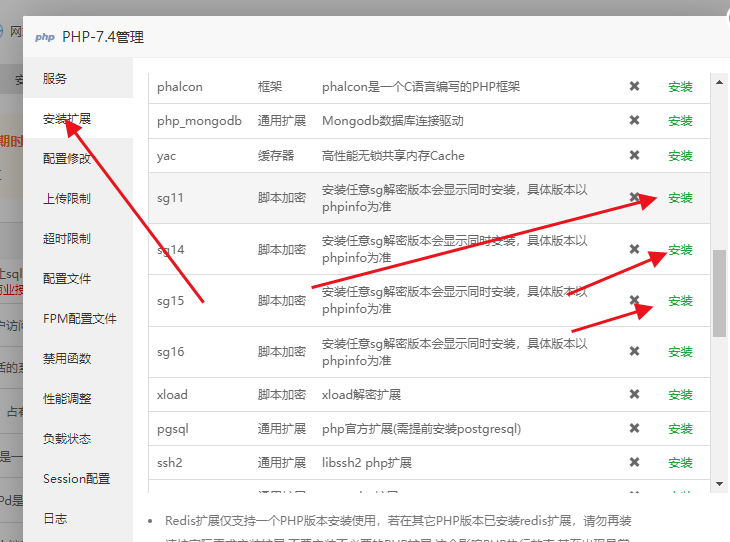Install the phalcon framework extension
The height and width of the screenshot is (542, 730).
680,87
